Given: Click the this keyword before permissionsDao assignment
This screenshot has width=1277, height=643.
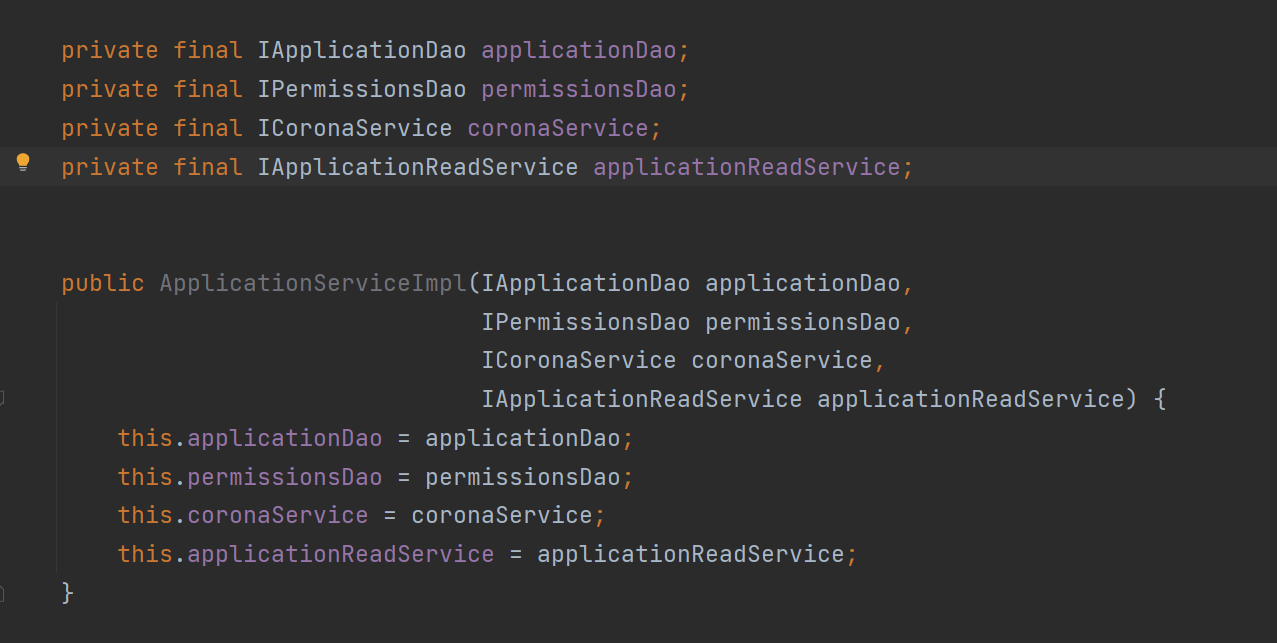Looking at the screenshot, I should [x=144, y=477].
